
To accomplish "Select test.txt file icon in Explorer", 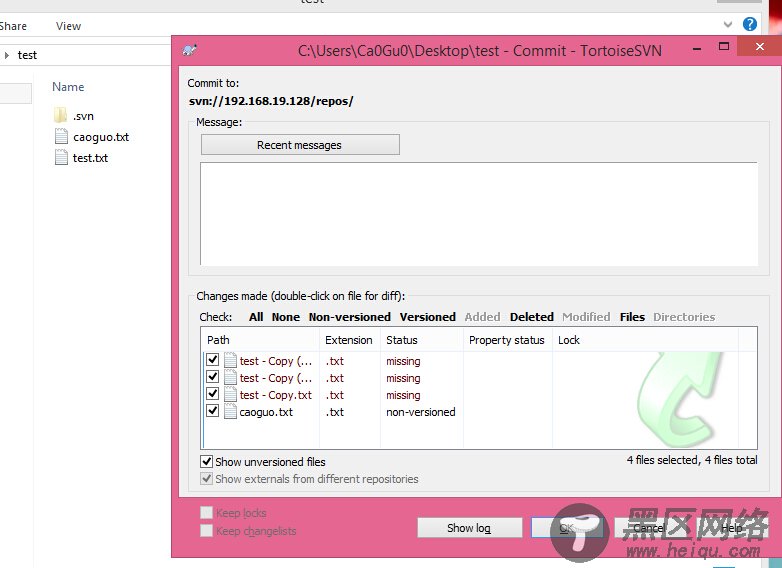I will [x=61, y=158].
